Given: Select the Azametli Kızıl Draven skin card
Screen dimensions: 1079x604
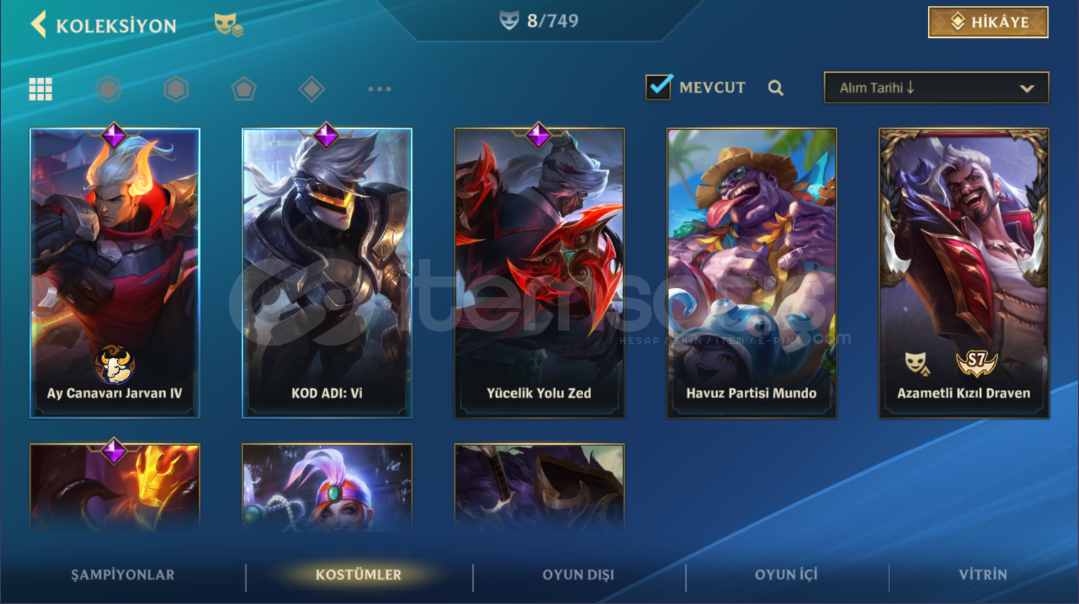Looking at the screenshot, I should click(963, 273).
